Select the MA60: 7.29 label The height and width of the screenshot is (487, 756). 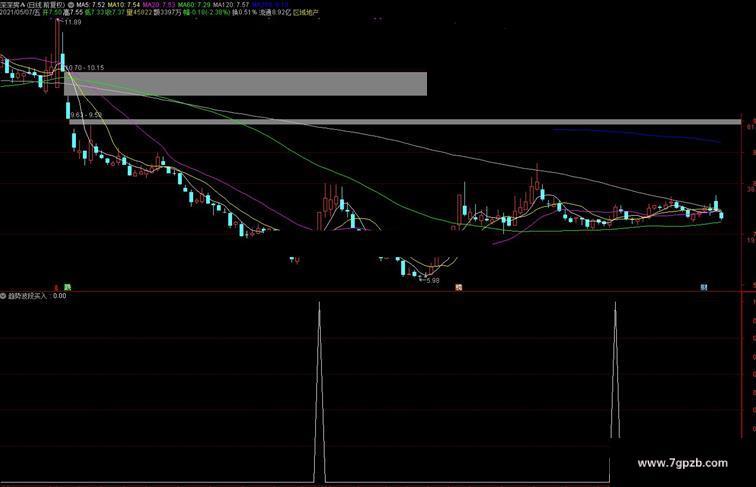tap(194, 4)
